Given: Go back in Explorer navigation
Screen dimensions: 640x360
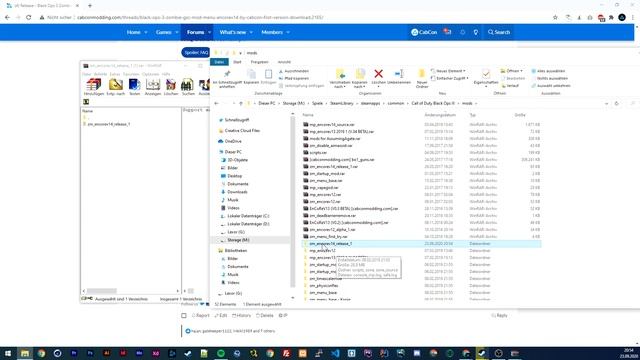Looking at the screenshot, I should pos(216,104).
